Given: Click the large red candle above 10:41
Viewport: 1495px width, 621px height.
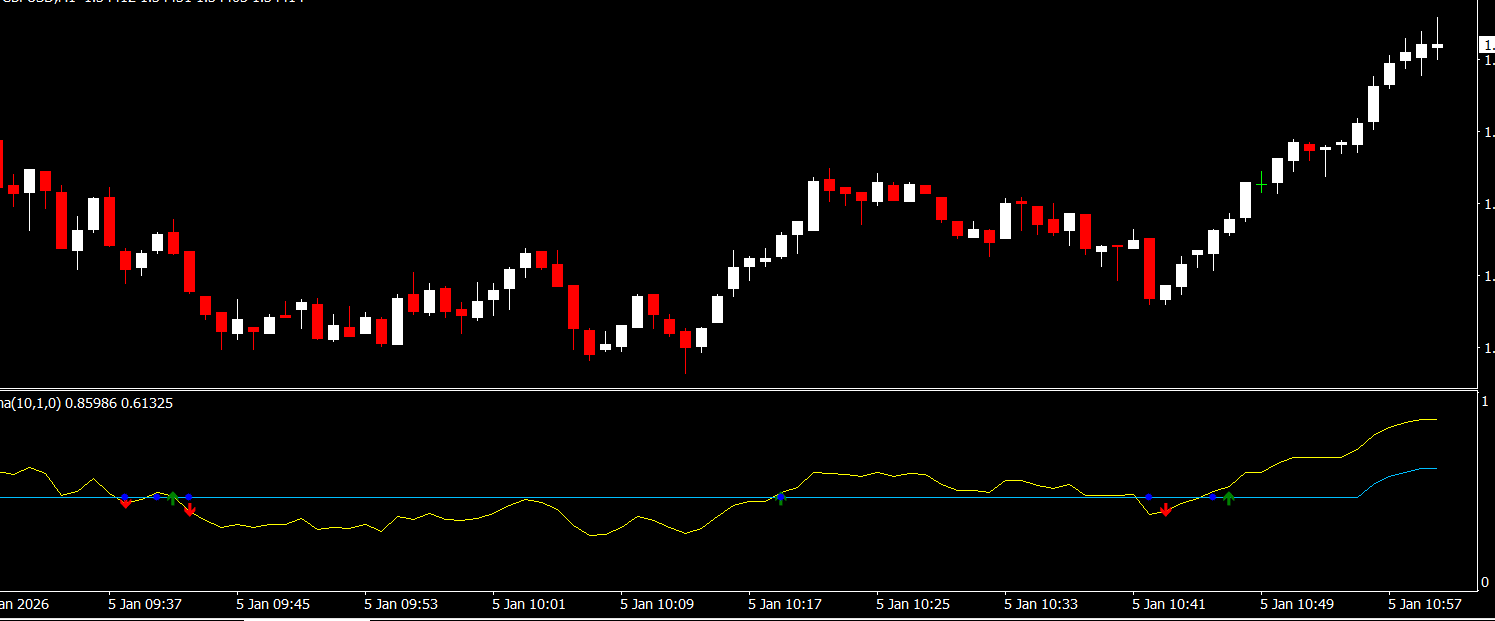Looking at the screenshot, I should pos(1149,268).
